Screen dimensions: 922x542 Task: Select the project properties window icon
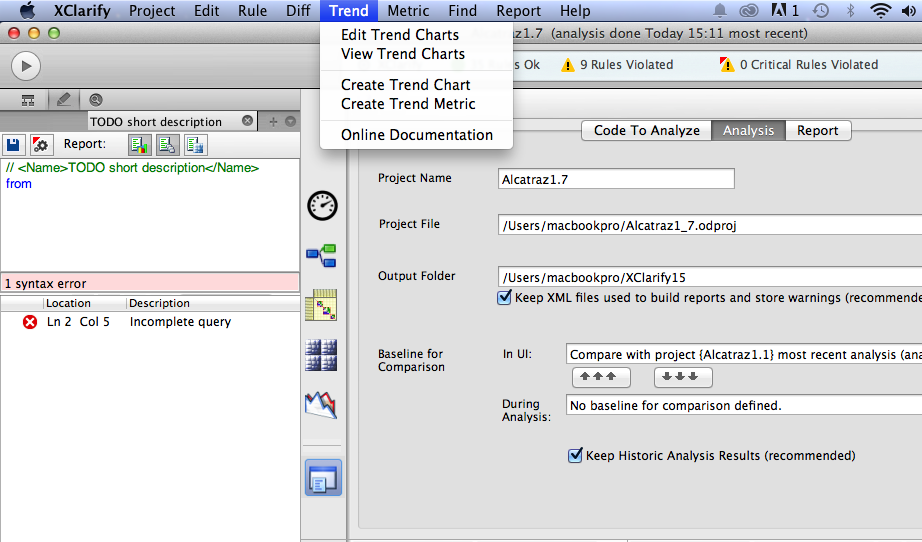[x=323, y=478]
